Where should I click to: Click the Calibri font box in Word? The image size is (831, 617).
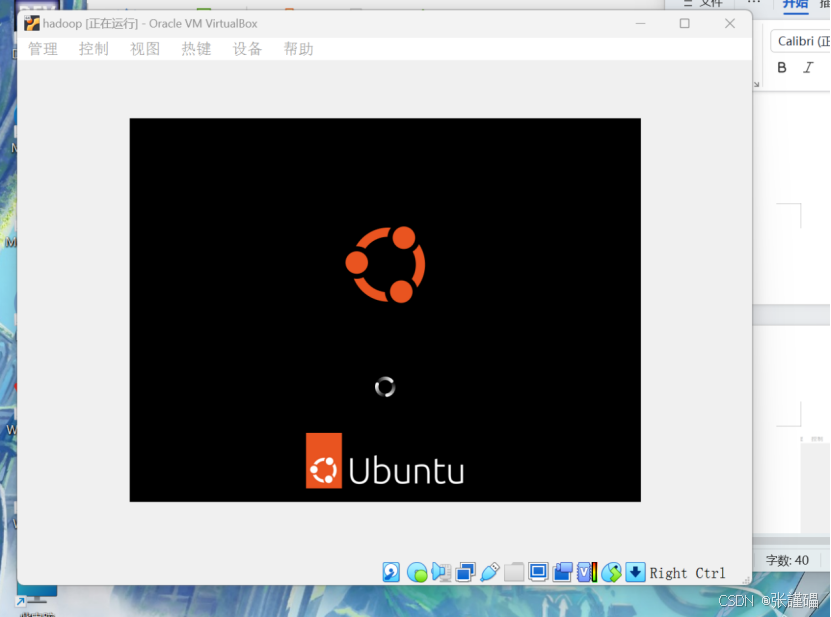(801, 41)
